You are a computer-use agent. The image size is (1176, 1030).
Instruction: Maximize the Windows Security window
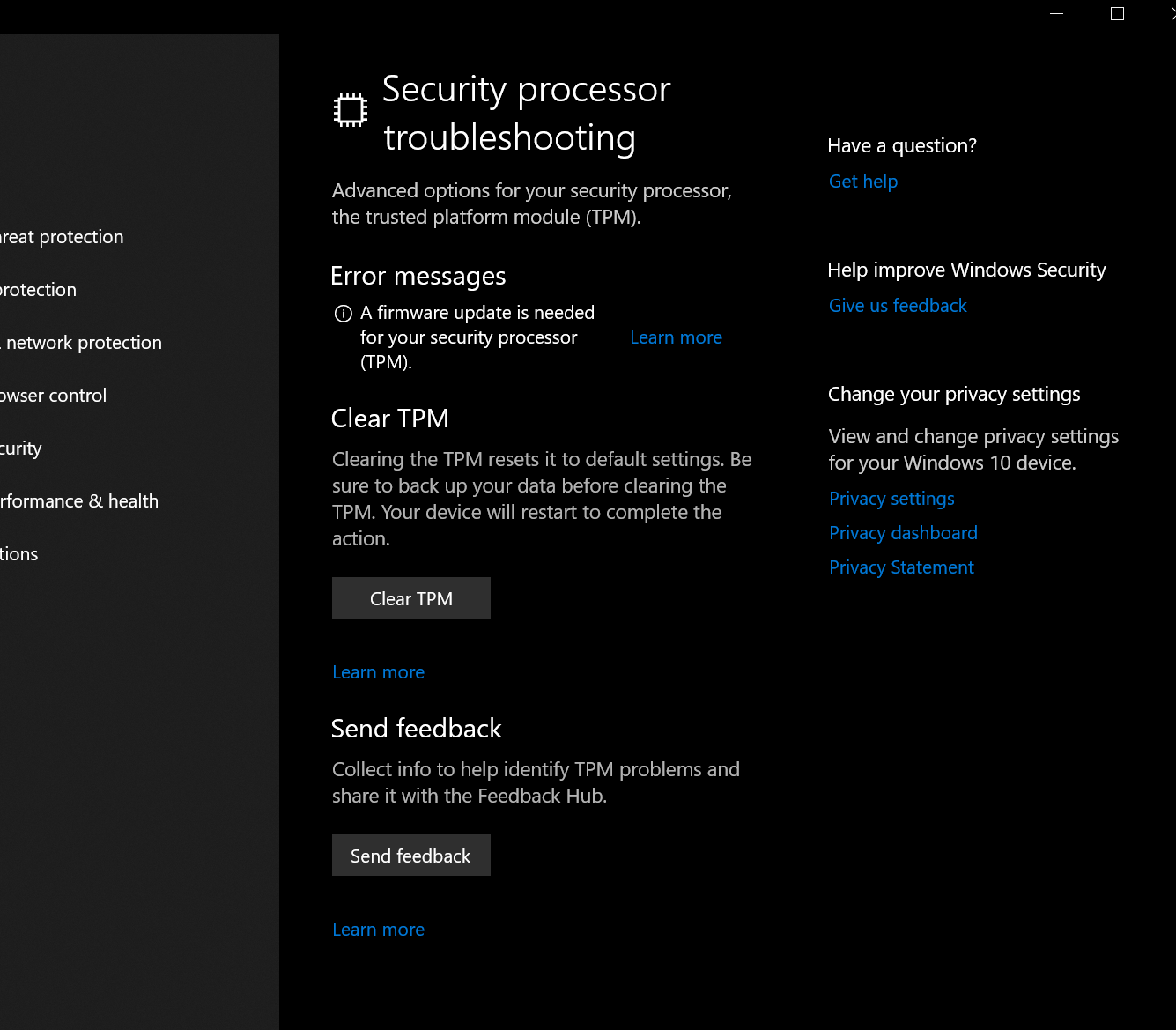click(1117, 14)
